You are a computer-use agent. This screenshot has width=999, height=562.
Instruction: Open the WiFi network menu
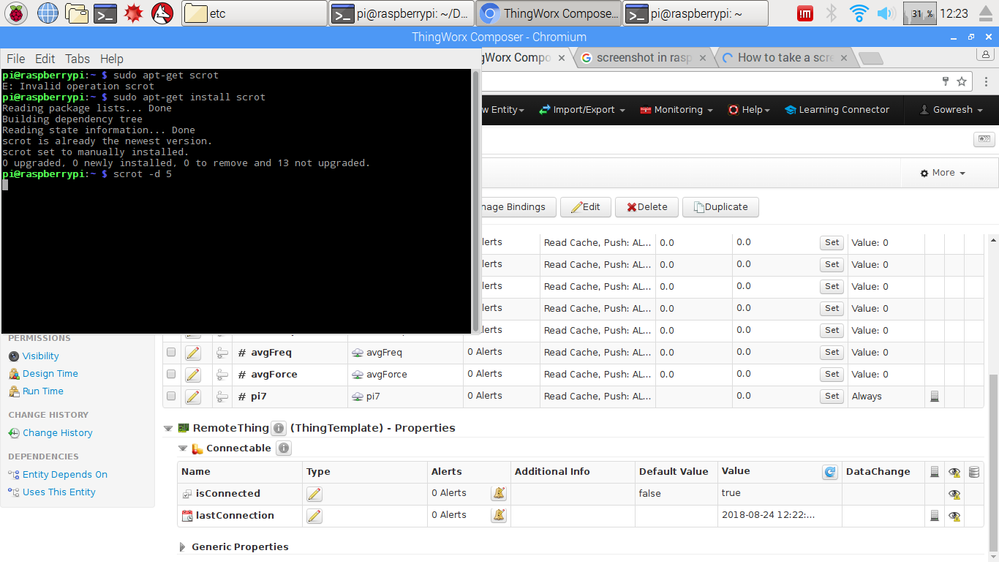pyautogui.click(x=859, y=13)
